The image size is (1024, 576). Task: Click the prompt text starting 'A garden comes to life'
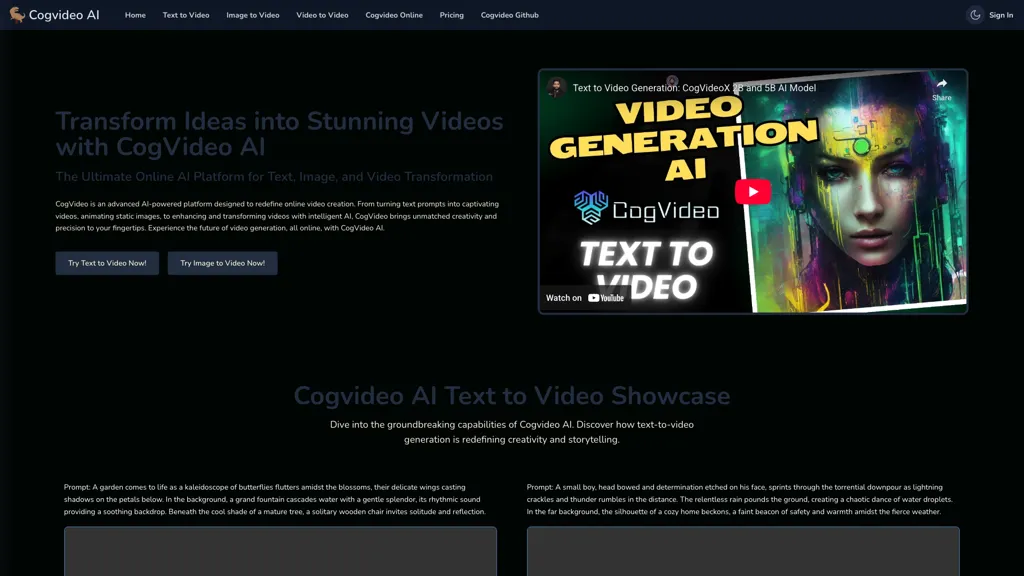point(275,499)
